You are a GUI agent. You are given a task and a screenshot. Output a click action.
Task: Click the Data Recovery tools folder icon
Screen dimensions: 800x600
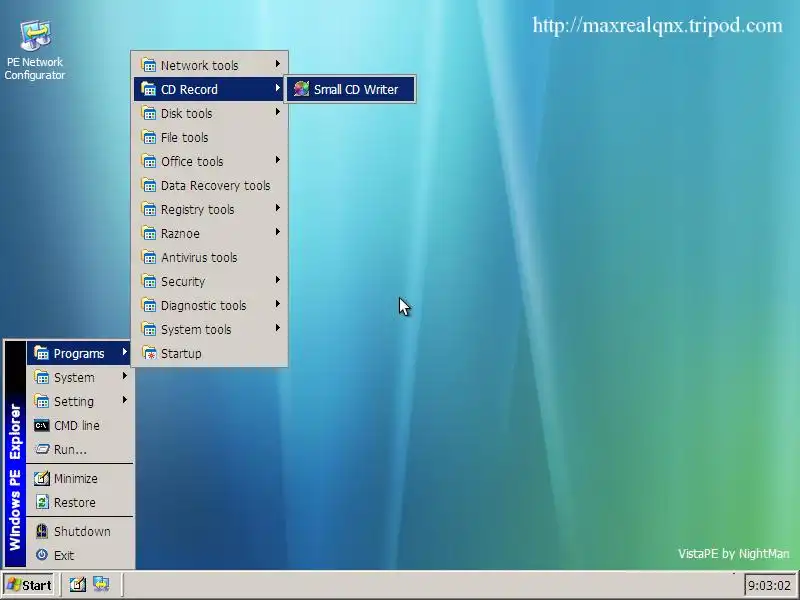coord(148,185)
